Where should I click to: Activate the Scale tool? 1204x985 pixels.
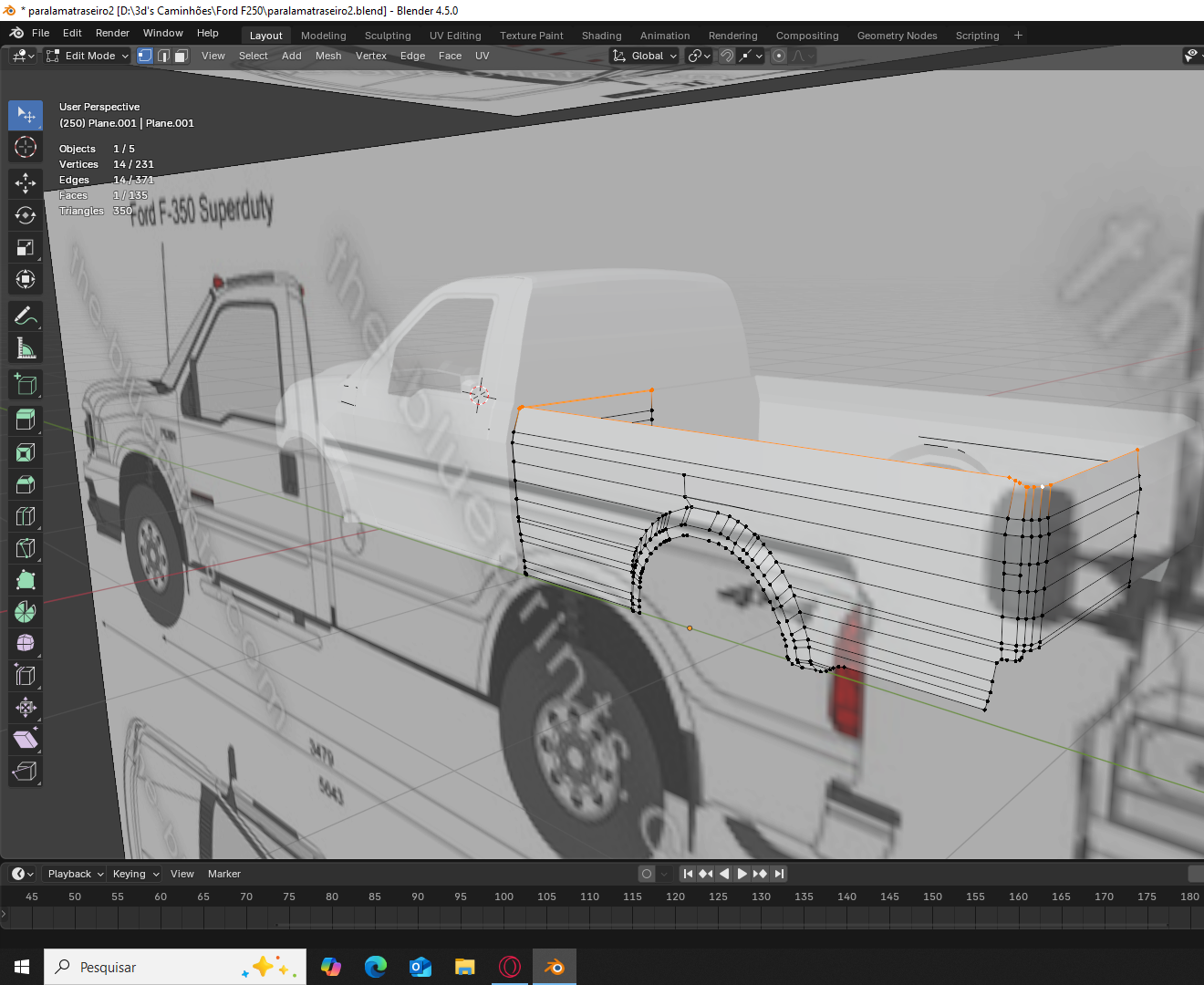26,247
